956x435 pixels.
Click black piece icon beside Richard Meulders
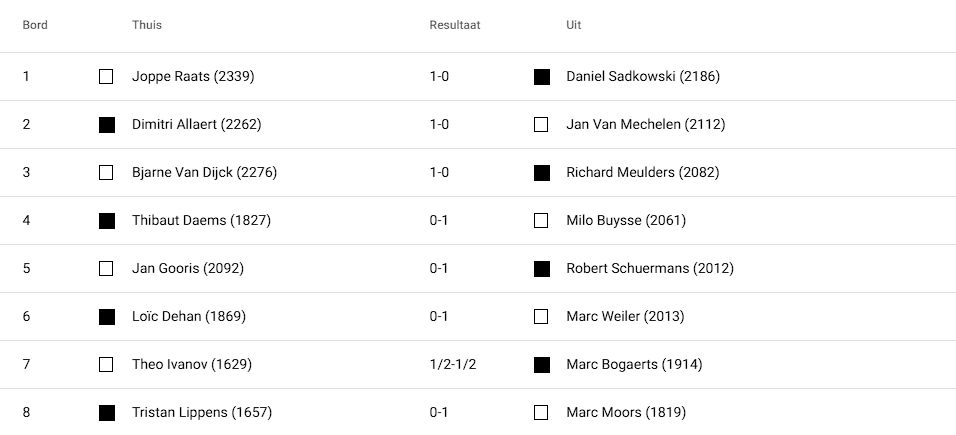click(542, 173)
